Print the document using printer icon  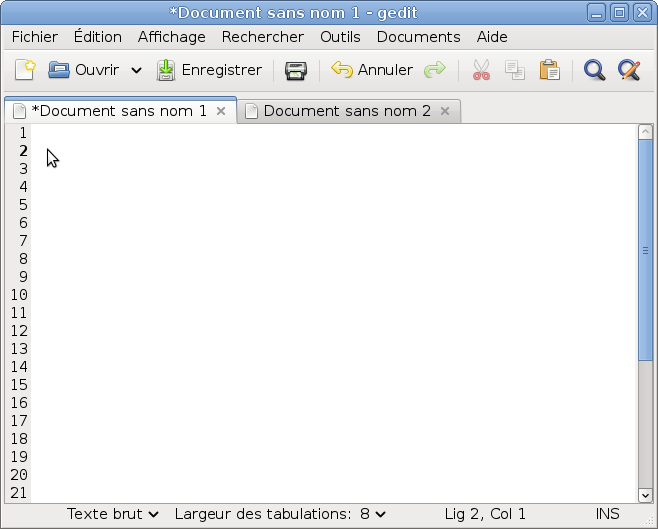coord(296,70)
